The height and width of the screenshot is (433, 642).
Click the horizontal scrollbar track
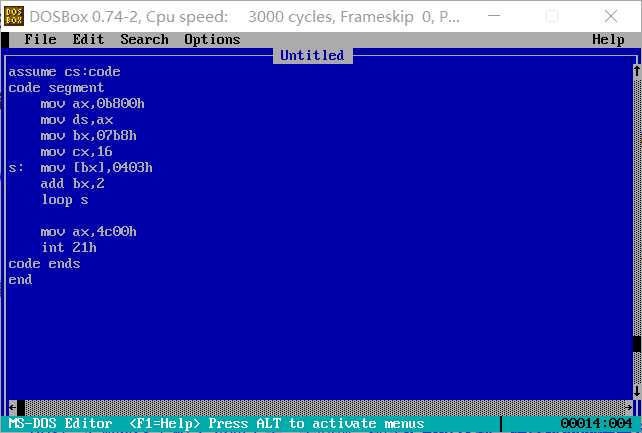[325, 407]
